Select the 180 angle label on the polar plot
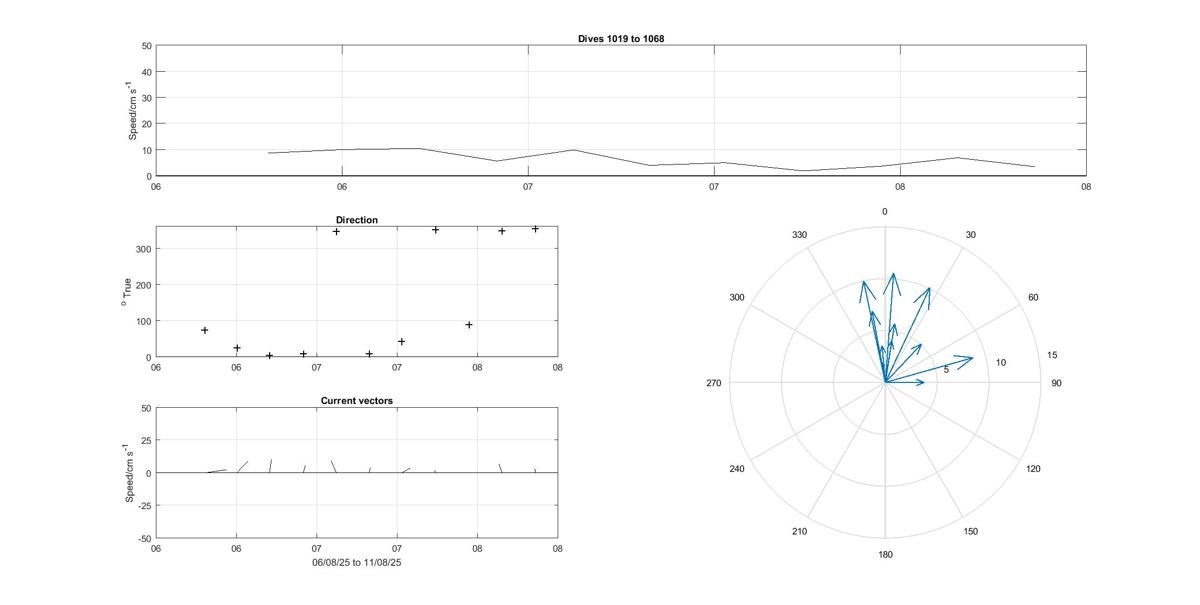Viewport: 1200px width, 605px height. coord(885,555)
